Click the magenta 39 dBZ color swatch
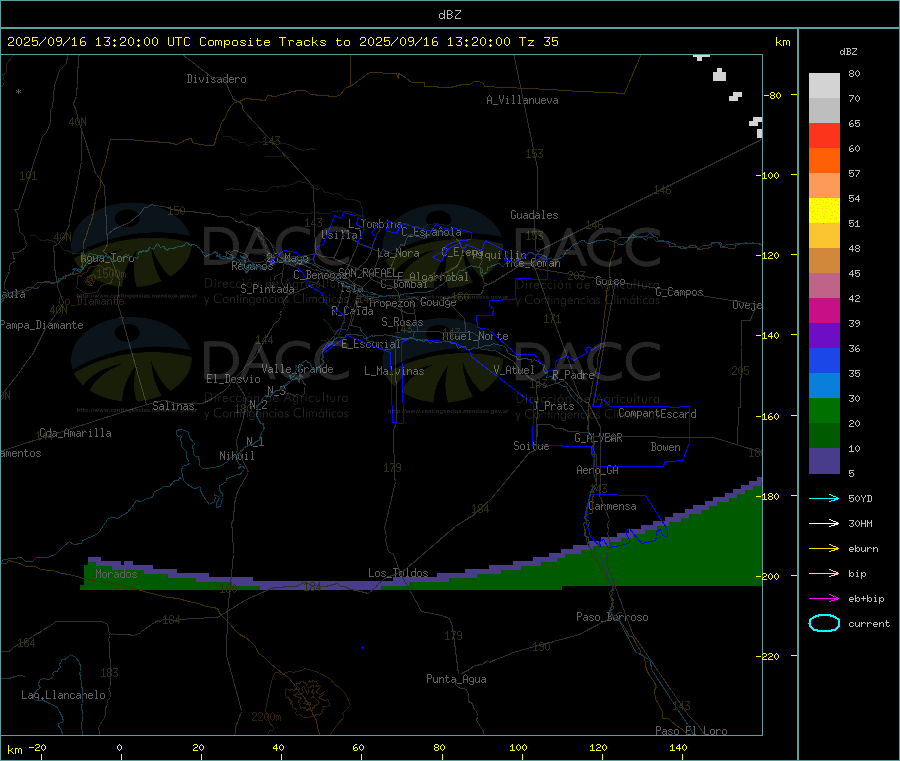The height and width of the screenshot is (761, 900). [x=824, y=310]
